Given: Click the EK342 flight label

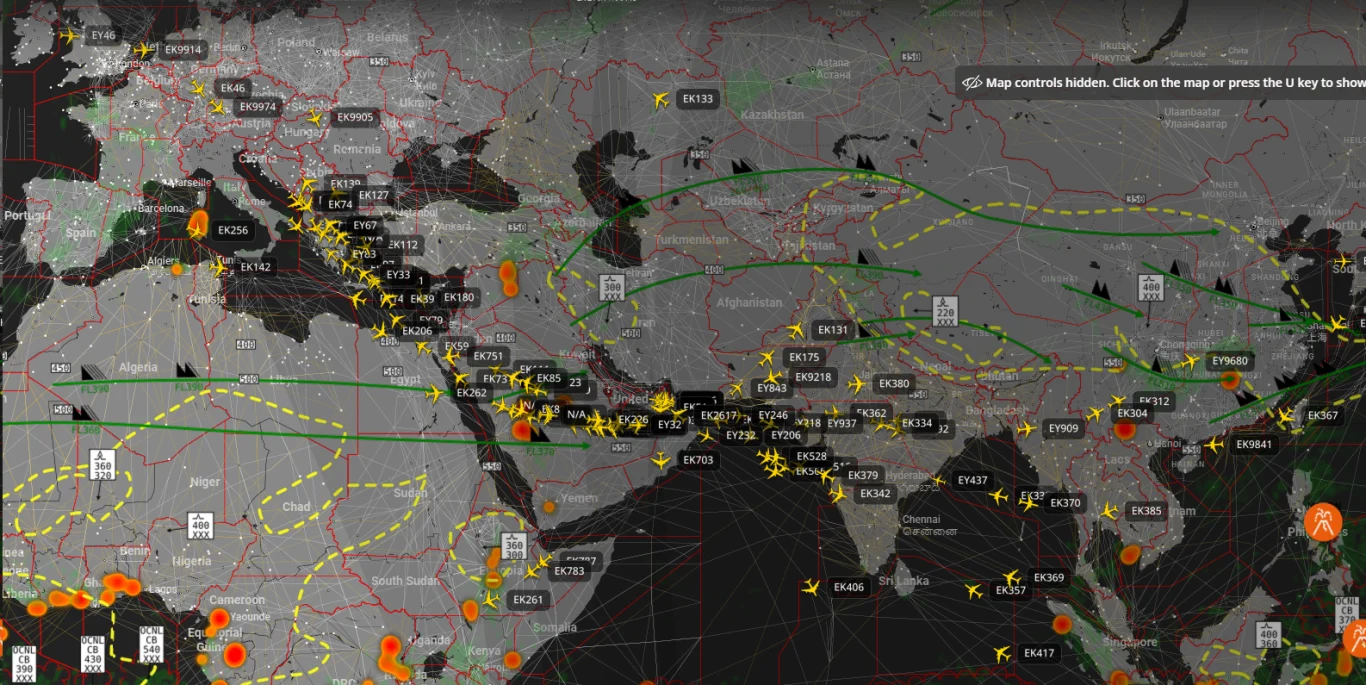Looking at the screenshot, I should [875, 493].
